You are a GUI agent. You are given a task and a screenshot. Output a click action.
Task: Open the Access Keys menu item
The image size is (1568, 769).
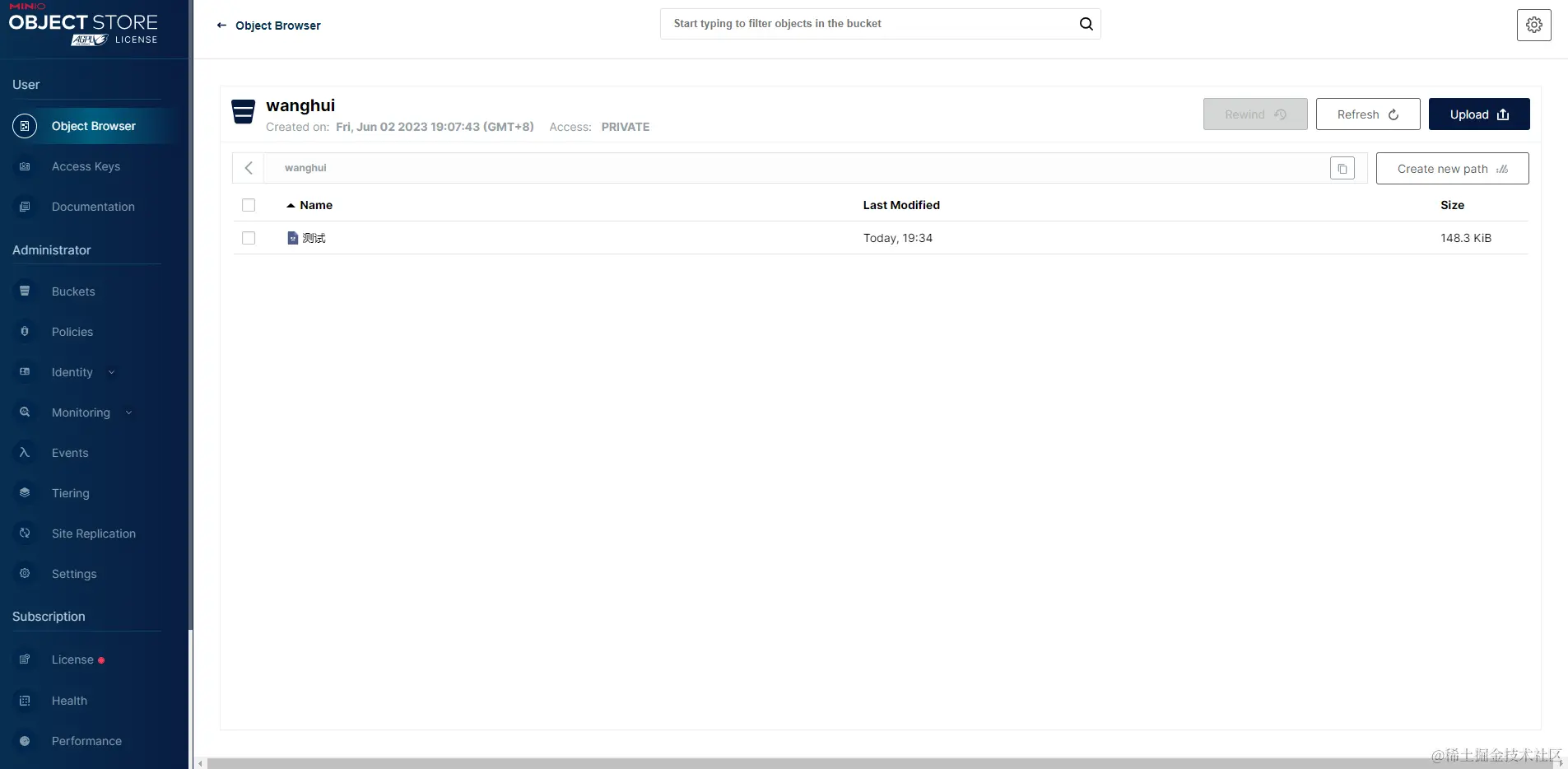[86, 166]
